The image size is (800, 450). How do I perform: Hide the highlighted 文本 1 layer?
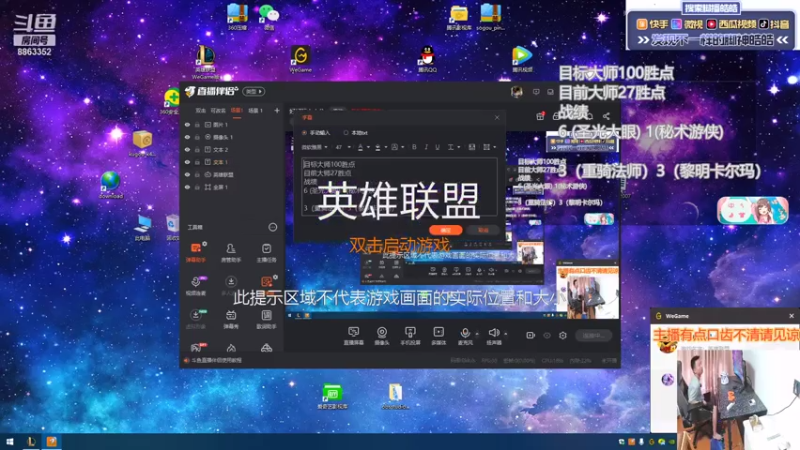(187, 162)
